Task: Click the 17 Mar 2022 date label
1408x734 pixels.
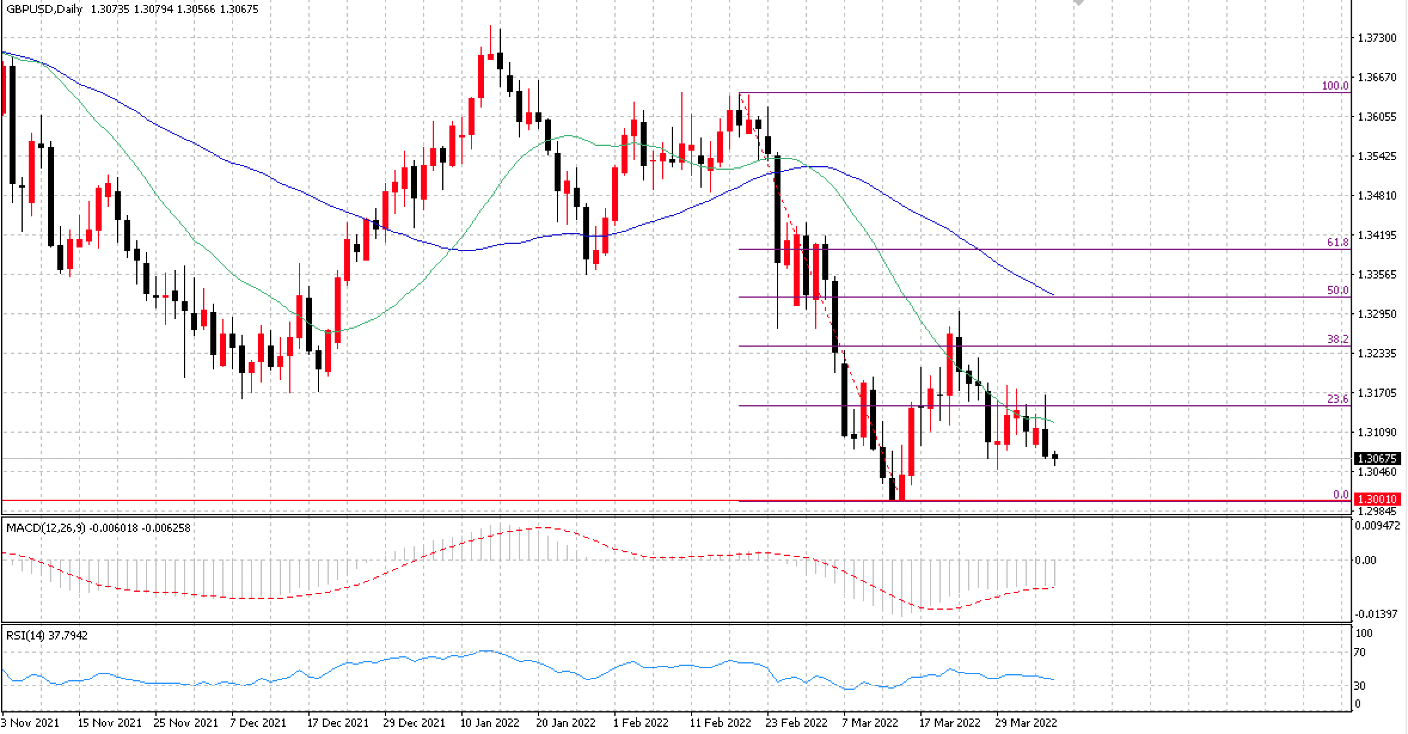Action: click(x=949, y=722)
